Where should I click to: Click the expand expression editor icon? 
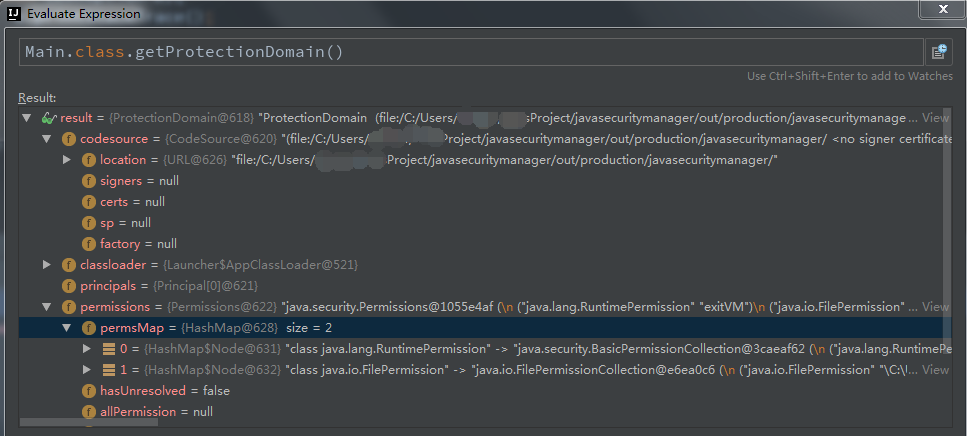point(939,52)
